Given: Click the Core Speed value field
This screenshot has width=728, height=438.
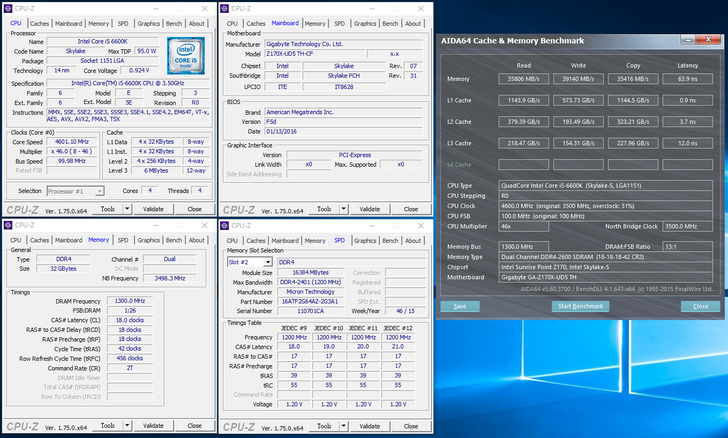Looking at the screenshot, I should pos(71,142).
